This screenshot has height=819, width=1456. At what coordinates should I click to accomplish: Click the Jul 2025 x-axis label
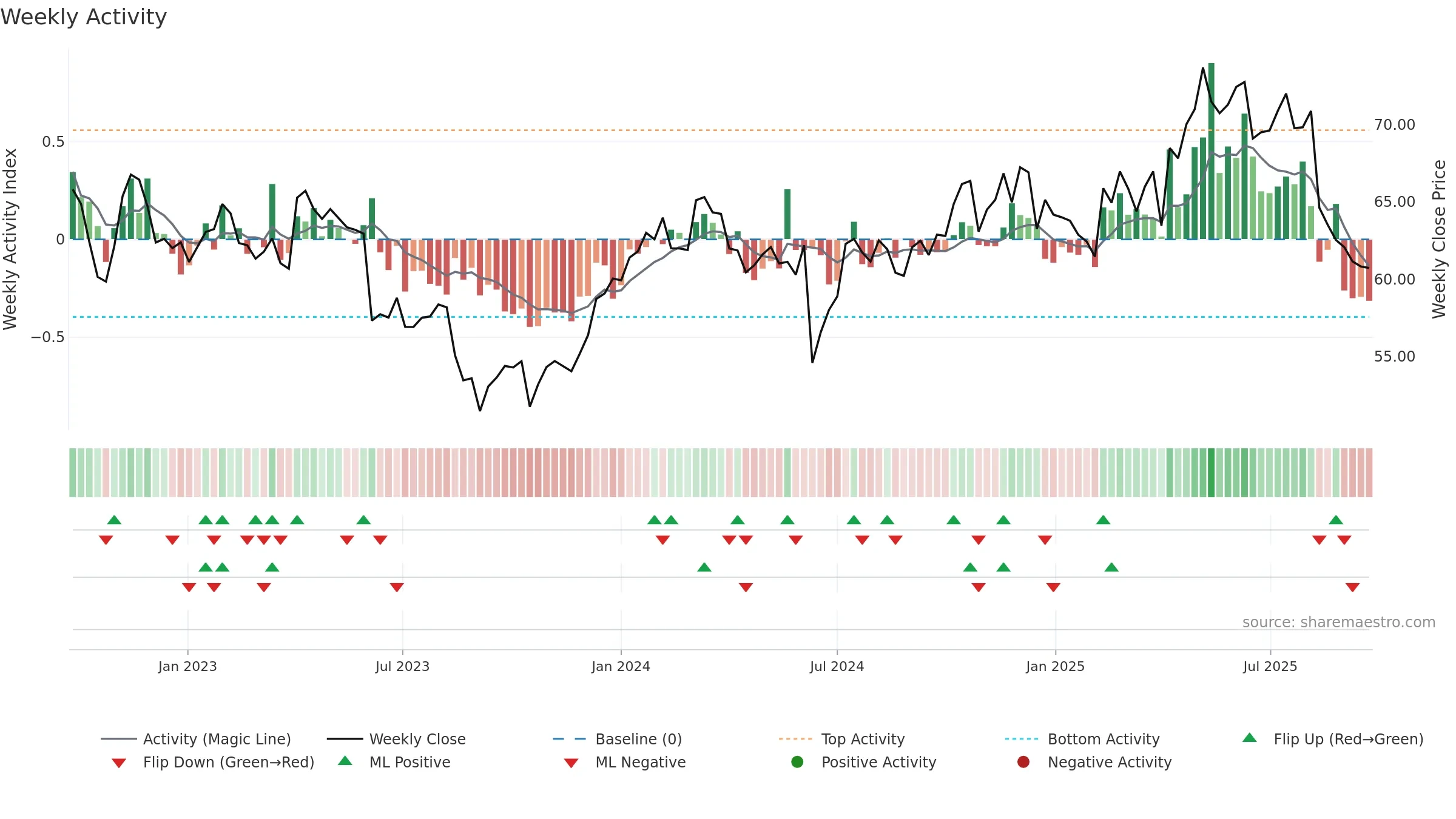tap(1270, 666)
